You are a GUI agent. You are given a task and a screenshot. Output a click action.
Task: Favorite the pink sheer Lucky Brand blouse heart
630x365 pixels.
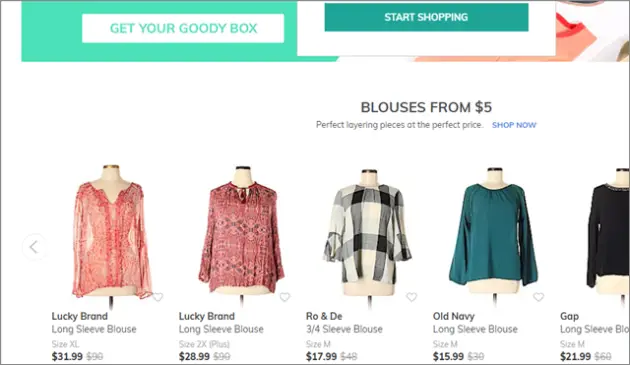point(158,297)
